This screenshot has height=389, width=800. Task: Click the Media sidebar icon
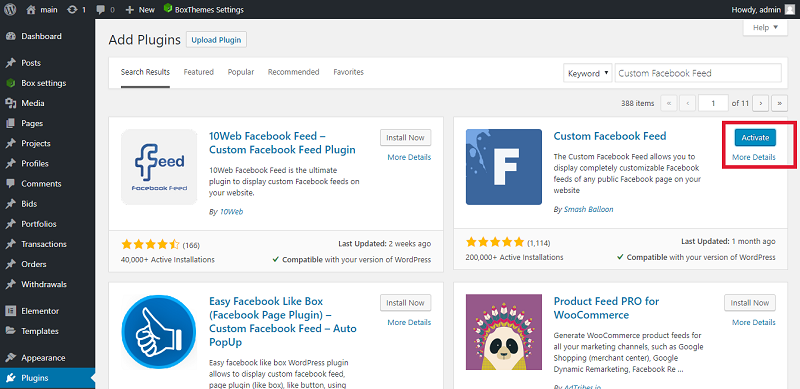[x=10, y=103]
